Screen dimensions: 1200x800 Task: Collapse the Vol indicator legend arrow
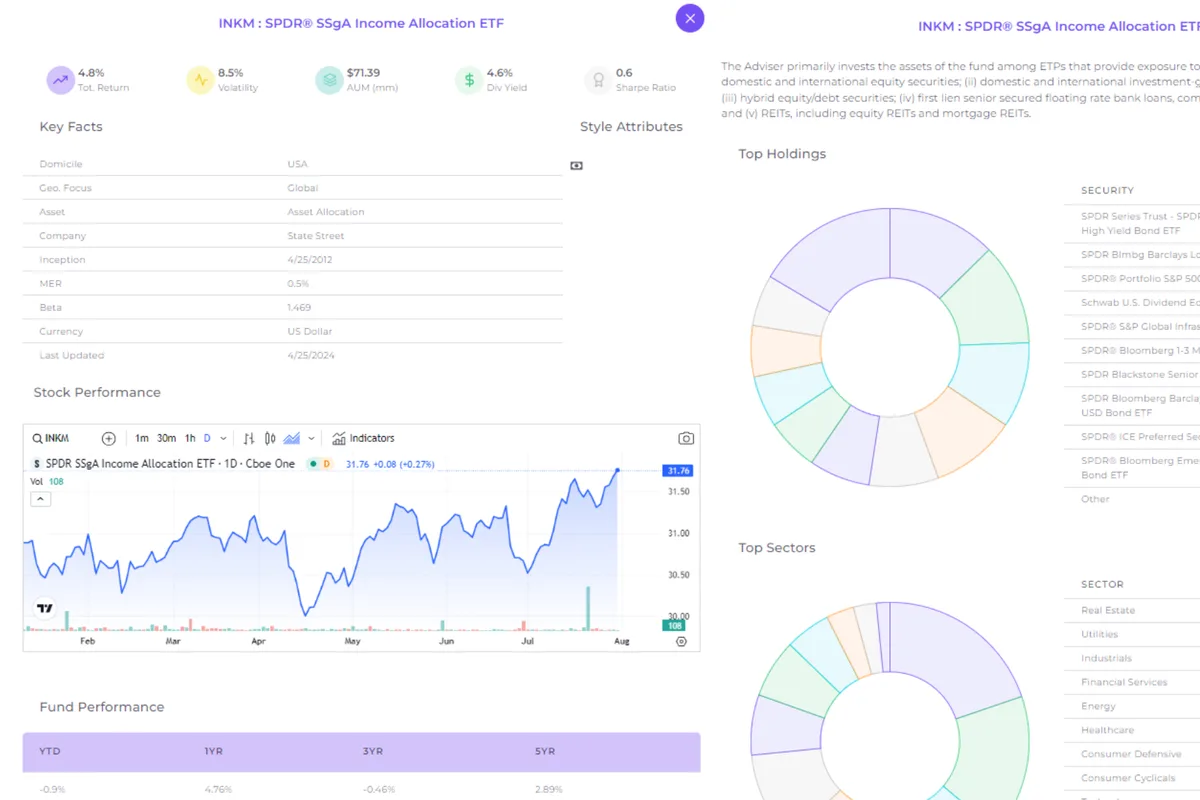[40, 498]
